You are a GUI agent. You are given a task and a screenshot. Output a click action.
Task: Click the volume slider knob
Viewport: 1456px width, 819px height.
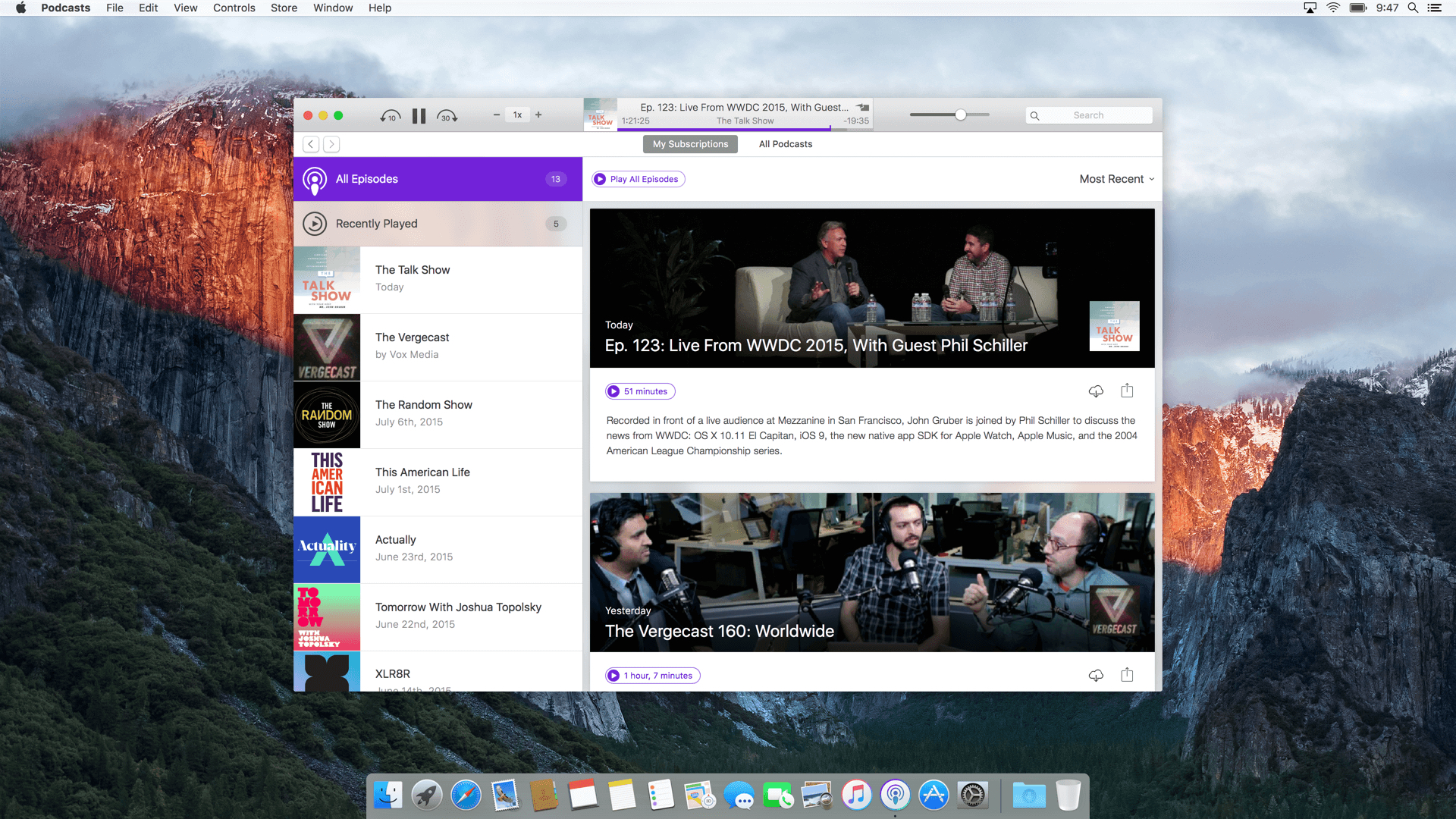click(960, 115)
